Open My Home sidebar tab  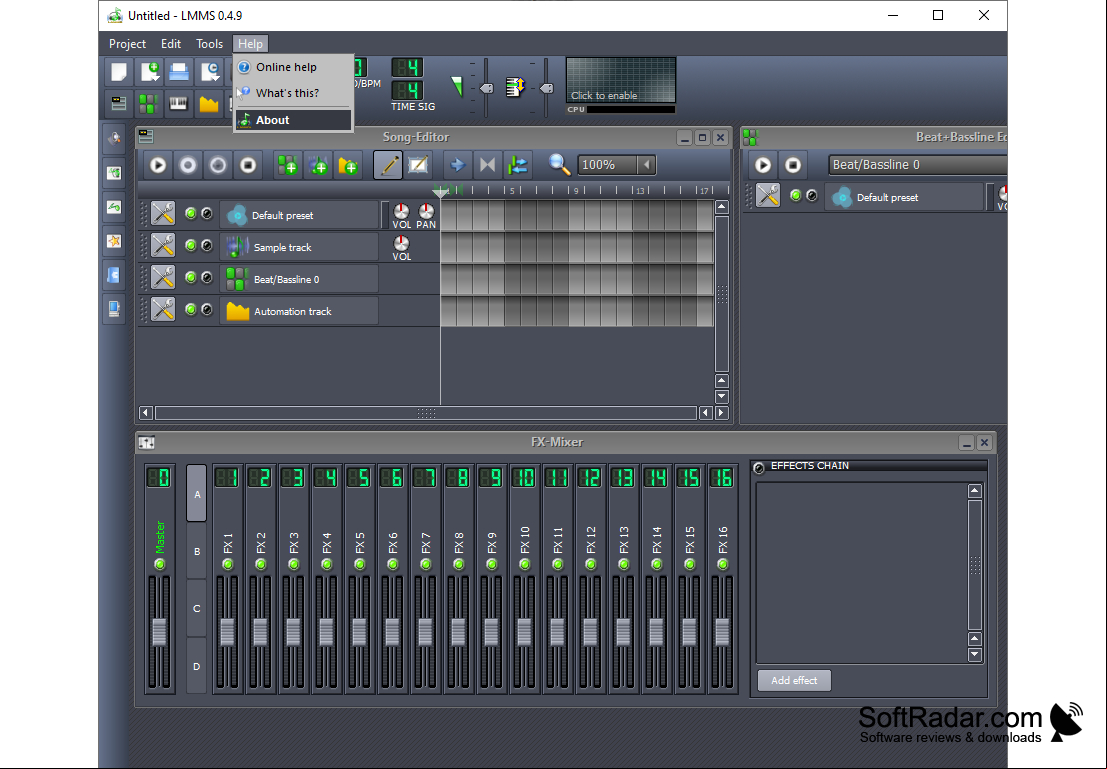[x=114, y=275]
